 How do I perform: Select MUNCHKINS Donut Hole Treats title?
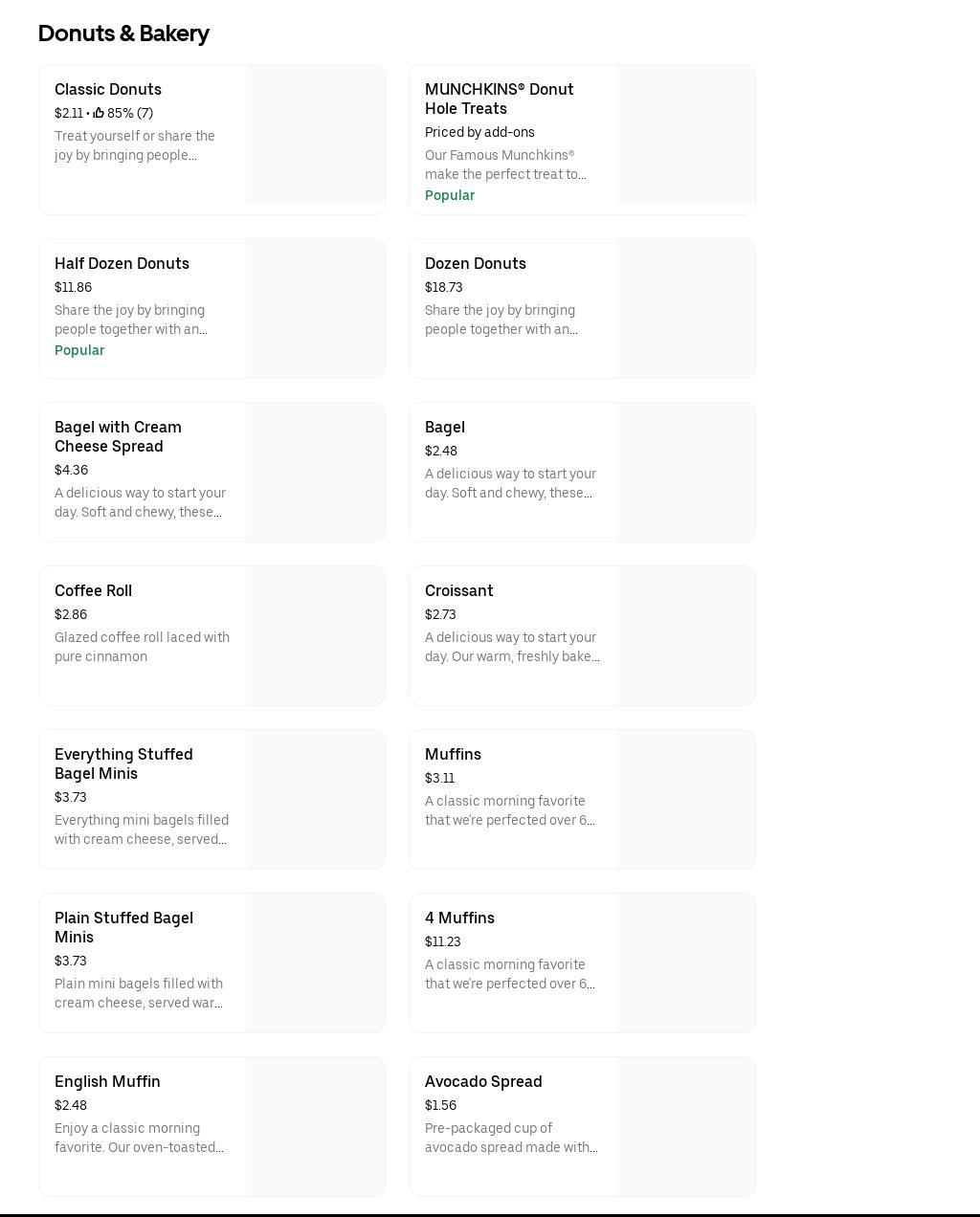[x=499, y=99]
